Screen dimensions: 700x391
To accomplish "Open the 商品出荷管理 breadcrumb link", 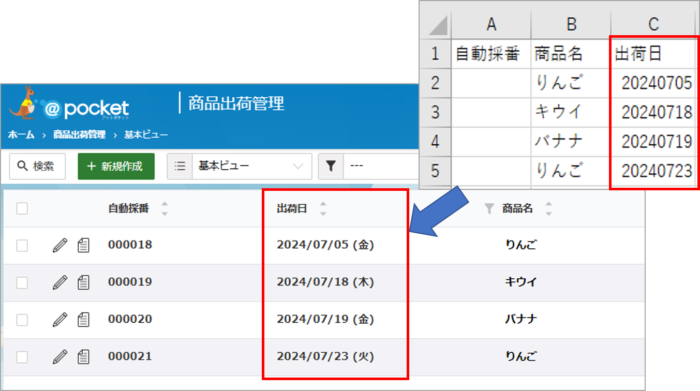I will [x=79, y=134].
